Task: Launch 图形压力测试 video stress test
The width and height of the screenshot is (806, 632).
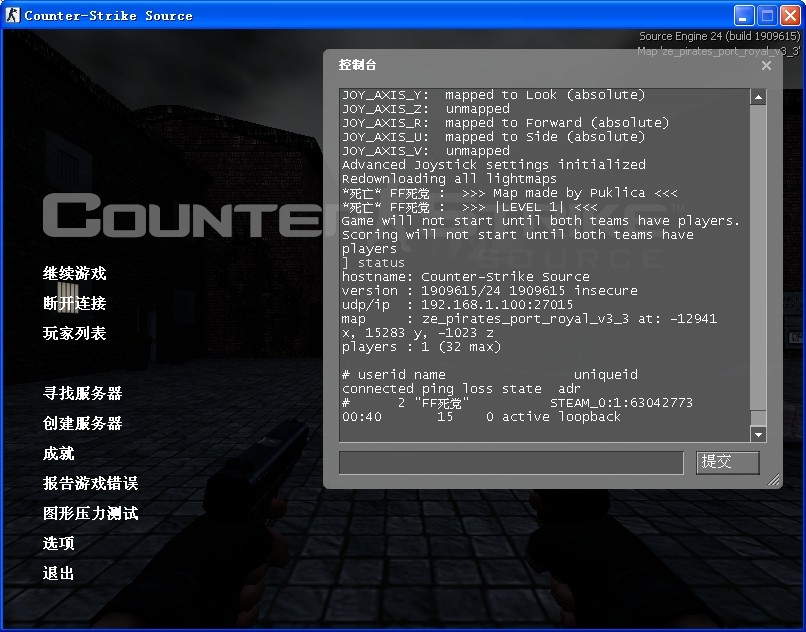Action: pos(90,513)
